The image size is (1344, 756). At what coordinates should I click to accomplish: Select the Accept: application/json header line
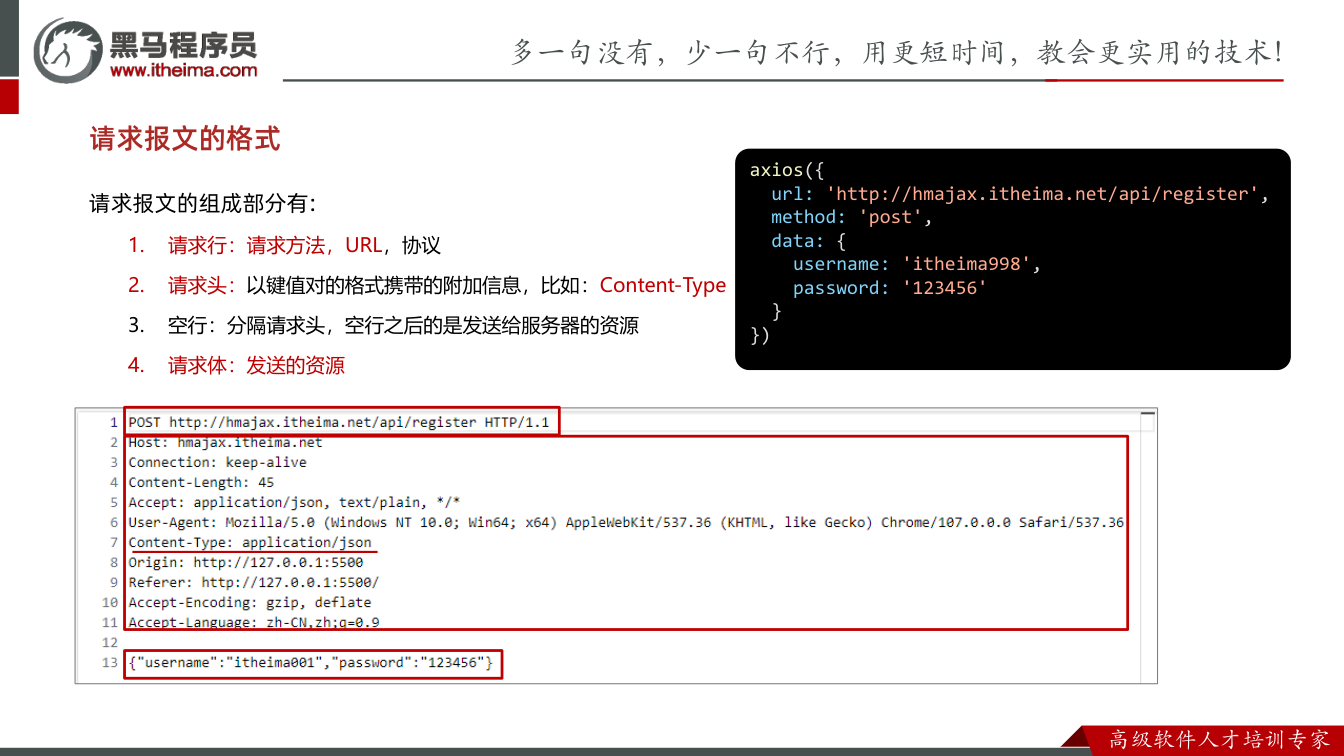click(x=294, y=502)
